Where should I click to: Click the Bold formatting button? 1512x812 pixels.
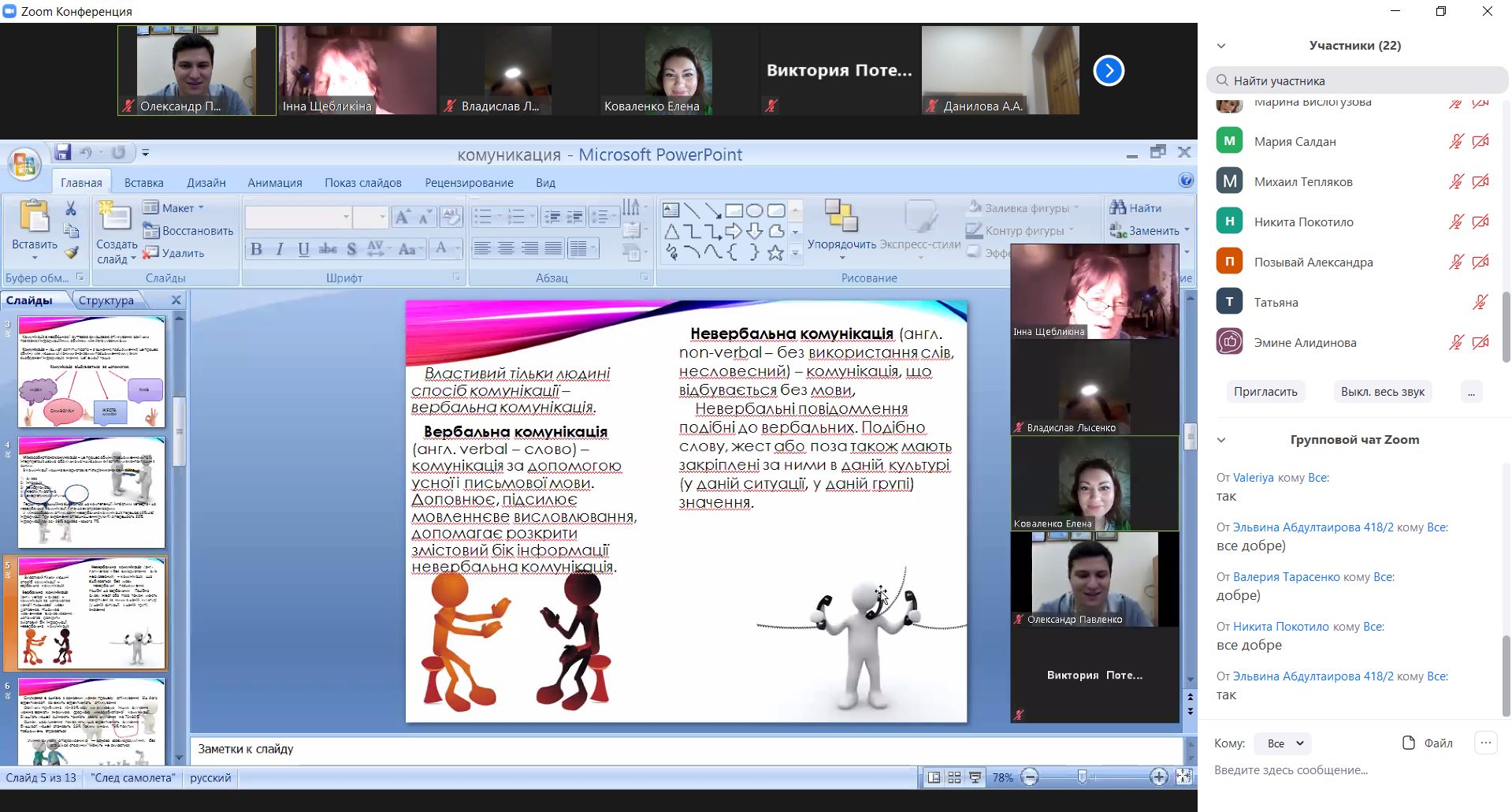[x=256, y=249]
